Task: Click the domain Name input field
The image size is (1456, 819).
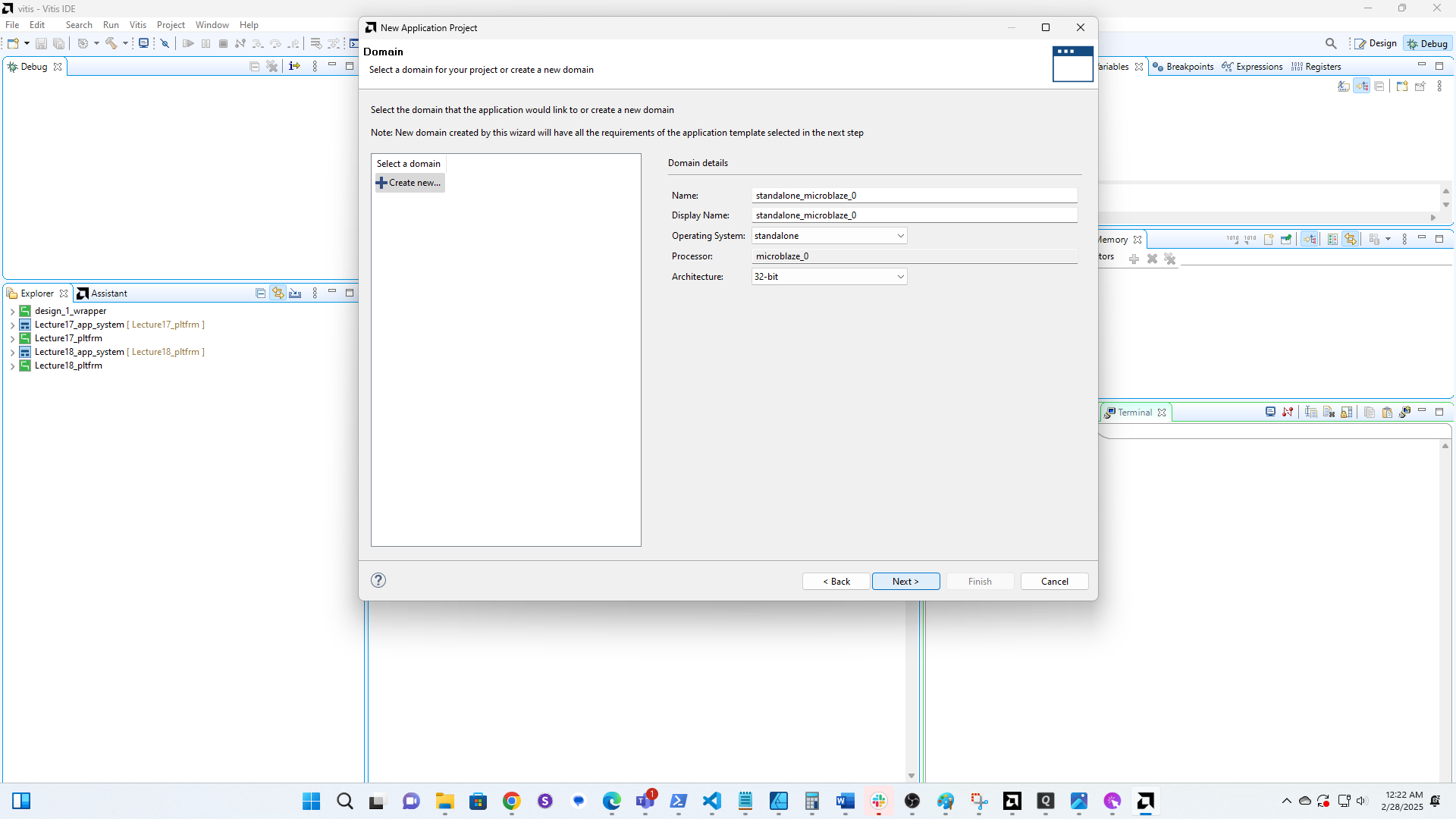Action: [914, 196]
